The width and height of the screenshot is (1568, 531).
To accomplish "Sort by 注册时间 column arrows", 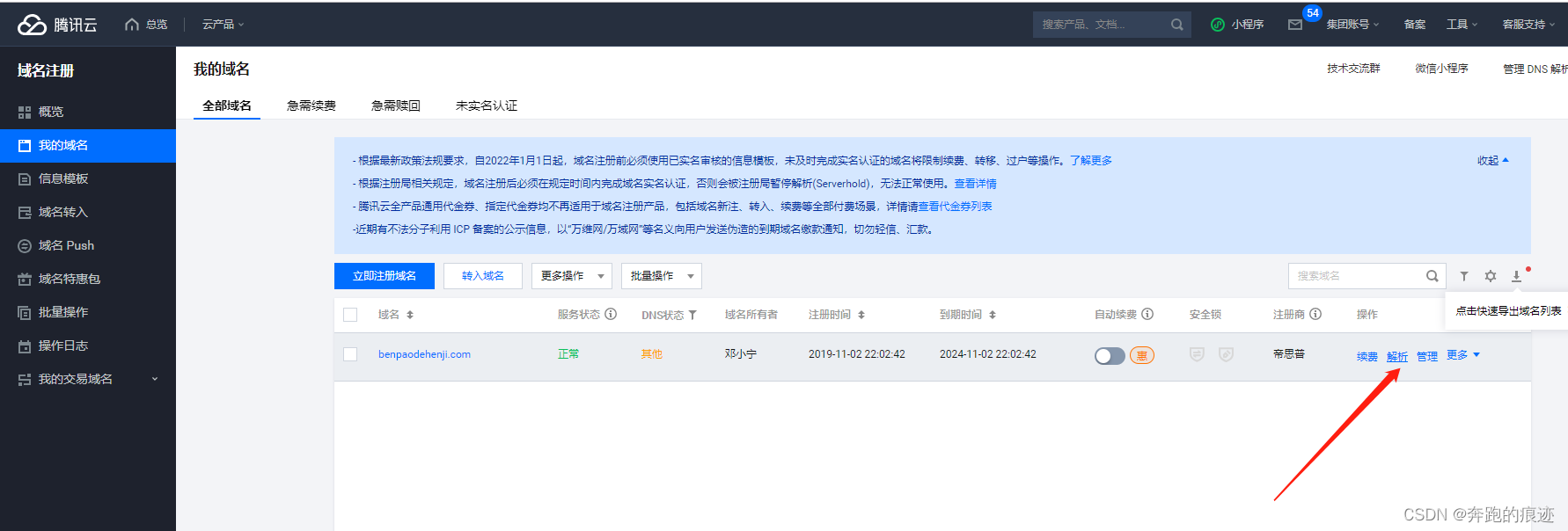I will pyautogui.click(x=861, y=315).
